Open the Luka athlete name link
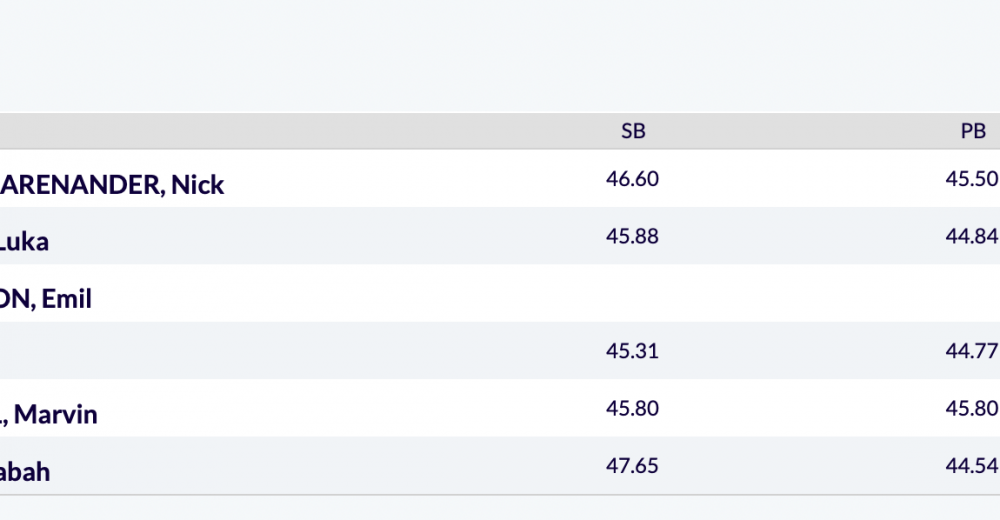 [24, 242]
